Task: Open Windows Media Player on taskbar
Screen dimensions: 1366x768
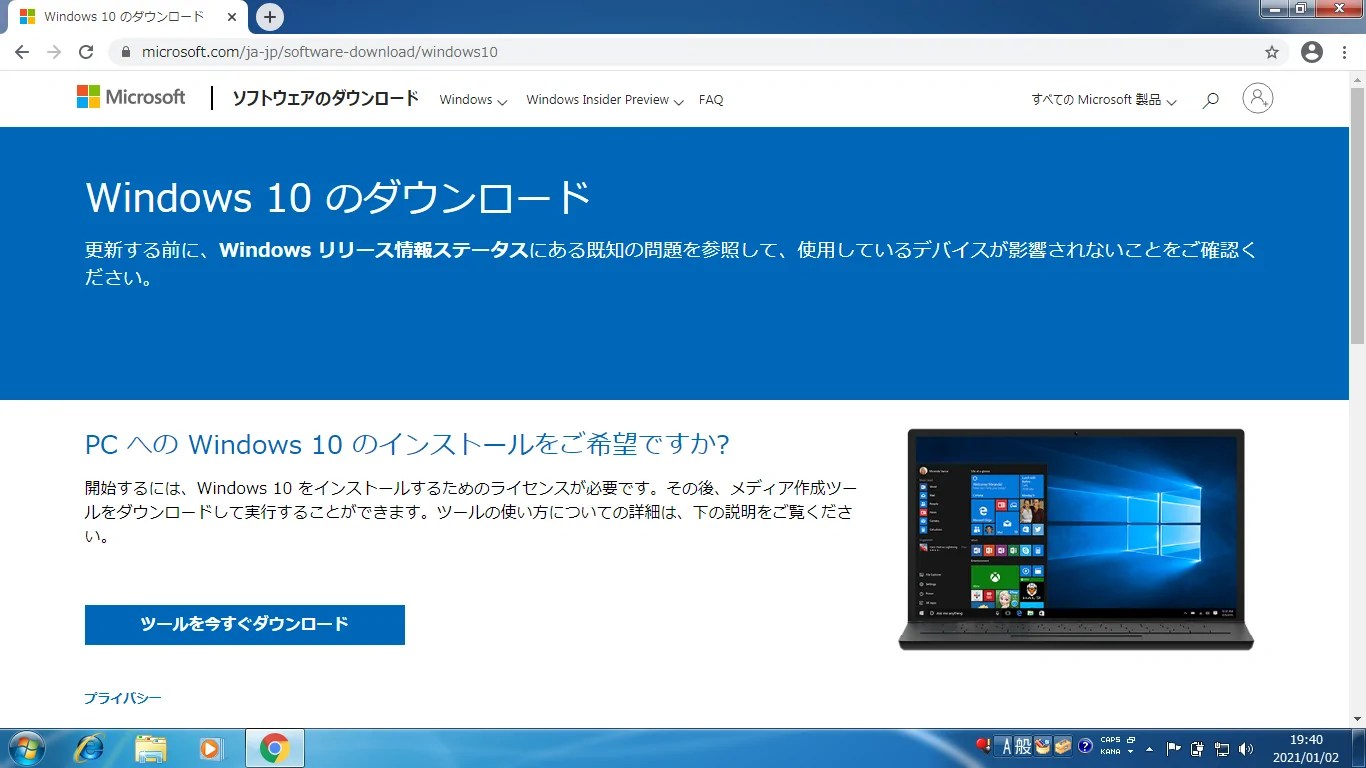Action: coord(210,748)
